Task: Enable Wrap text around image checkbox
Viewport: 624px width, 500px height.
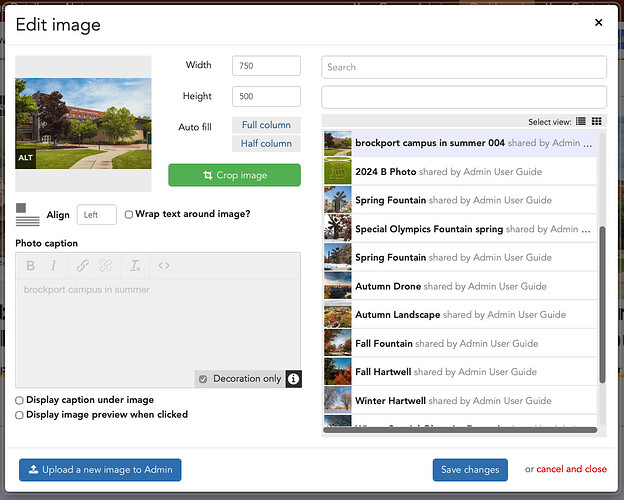Action: click(x=129, y=214)
